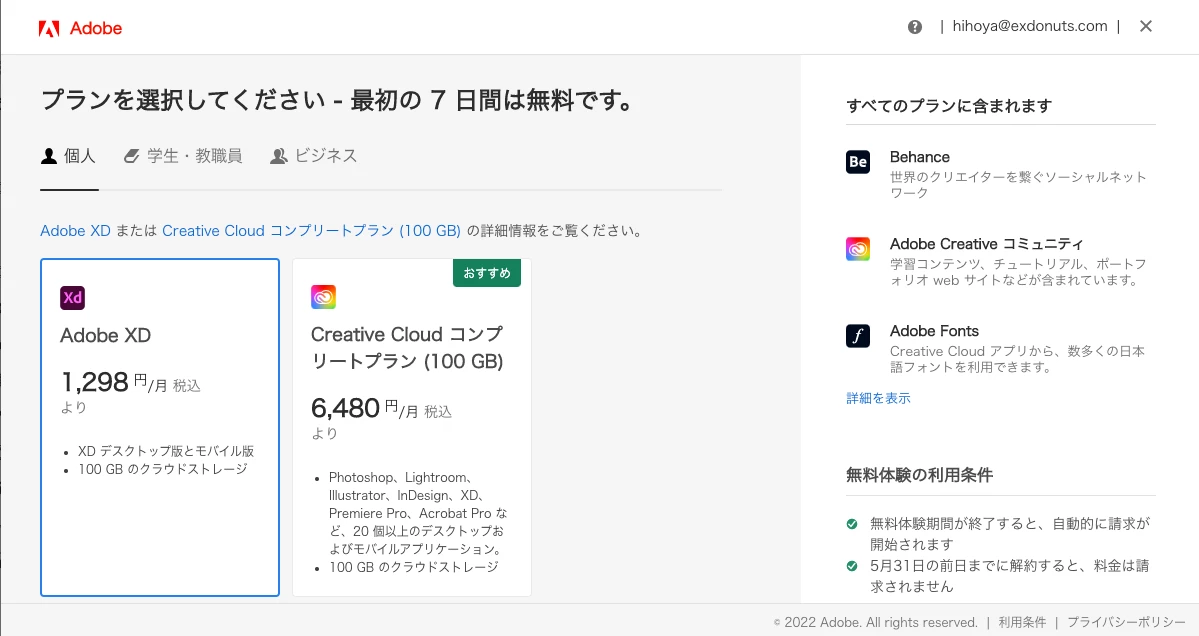Image resolution: width=1199 pixels, height=636 pixels.
Task: Open the Adobe XD details link
Action: pos(75,231)
